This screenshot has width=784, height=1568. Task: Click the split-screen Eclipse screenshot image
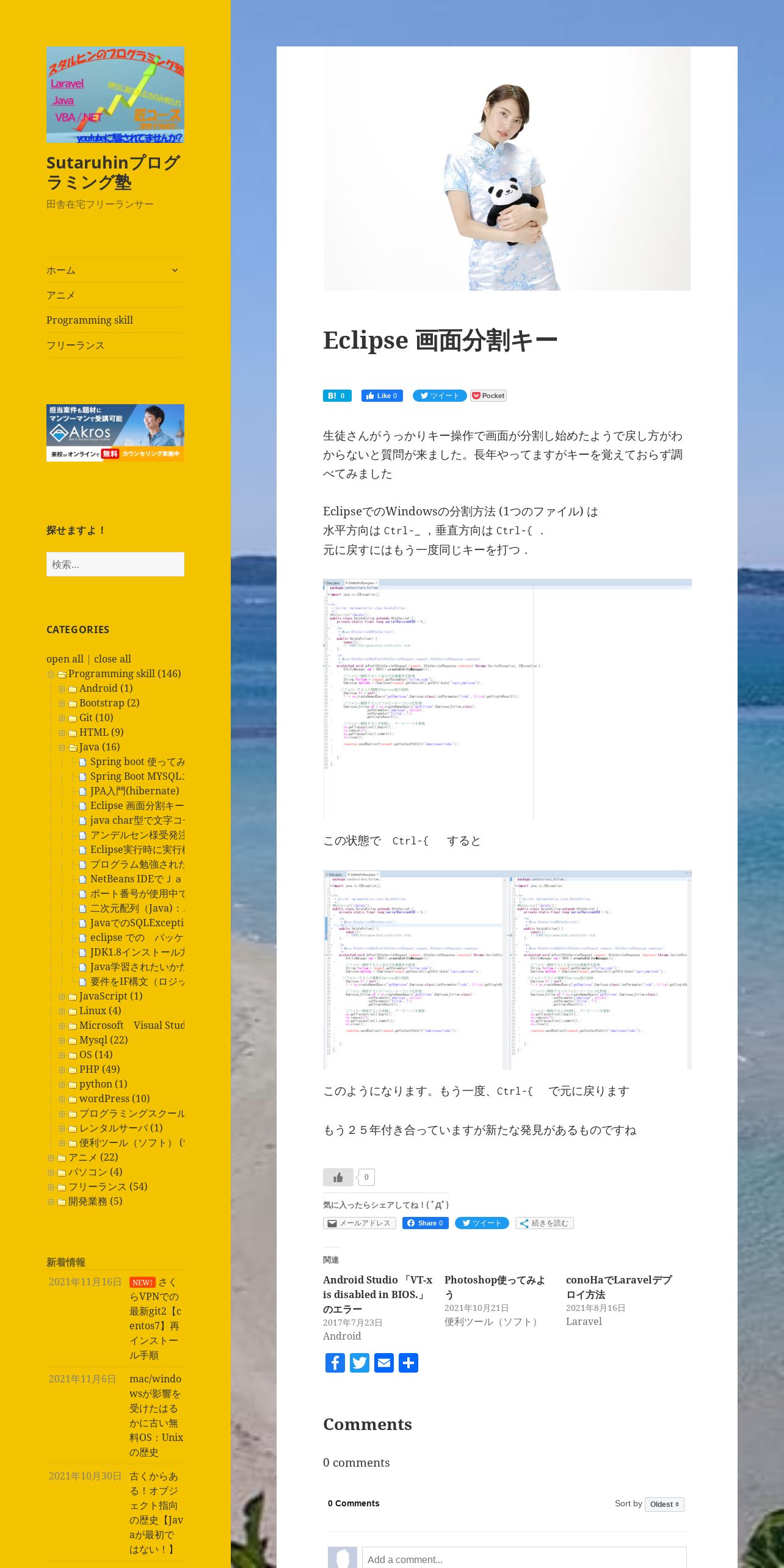pos(507,970)
